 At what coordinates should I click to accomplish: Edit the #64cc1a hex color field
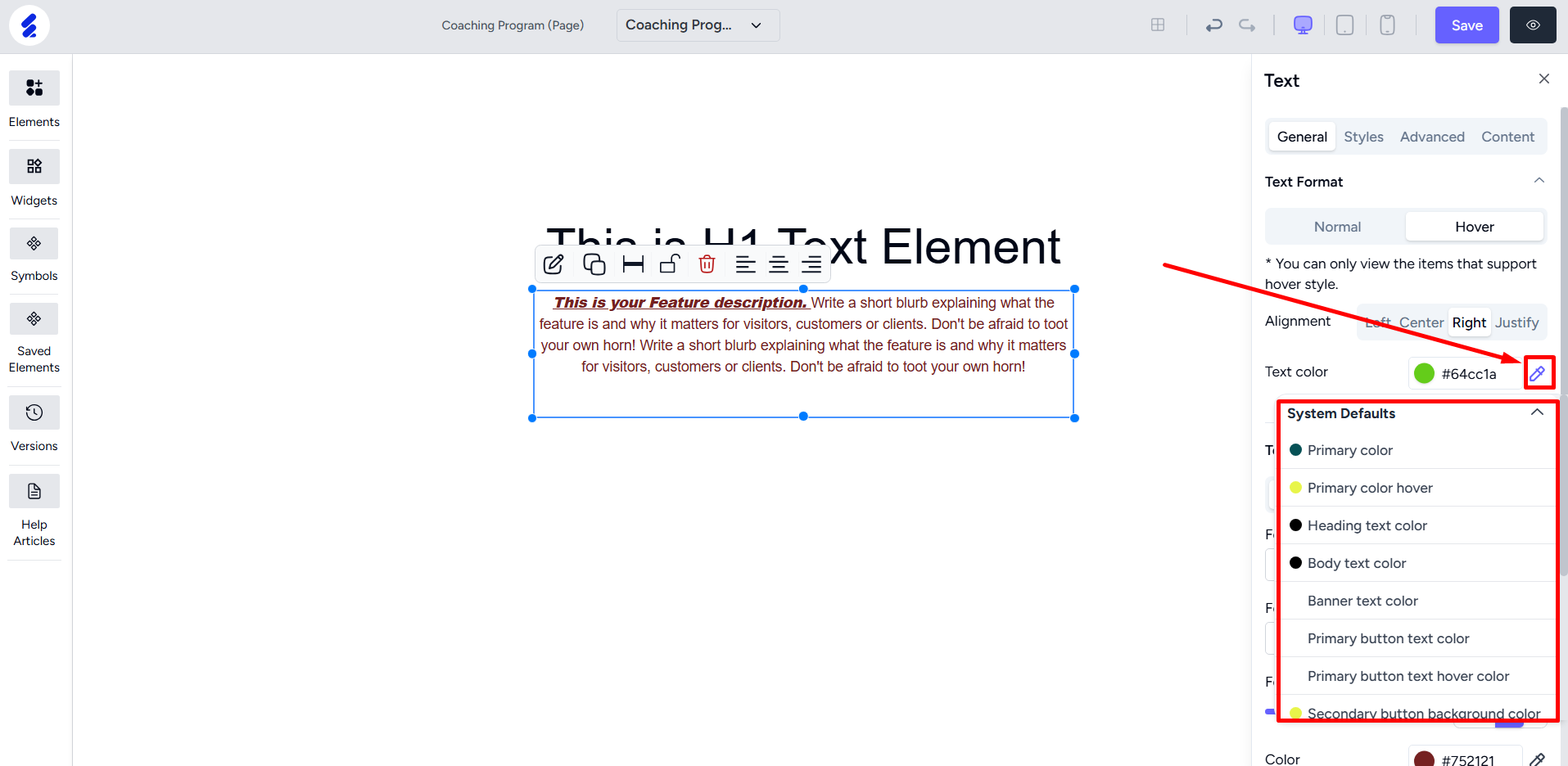coord(1469,374)
